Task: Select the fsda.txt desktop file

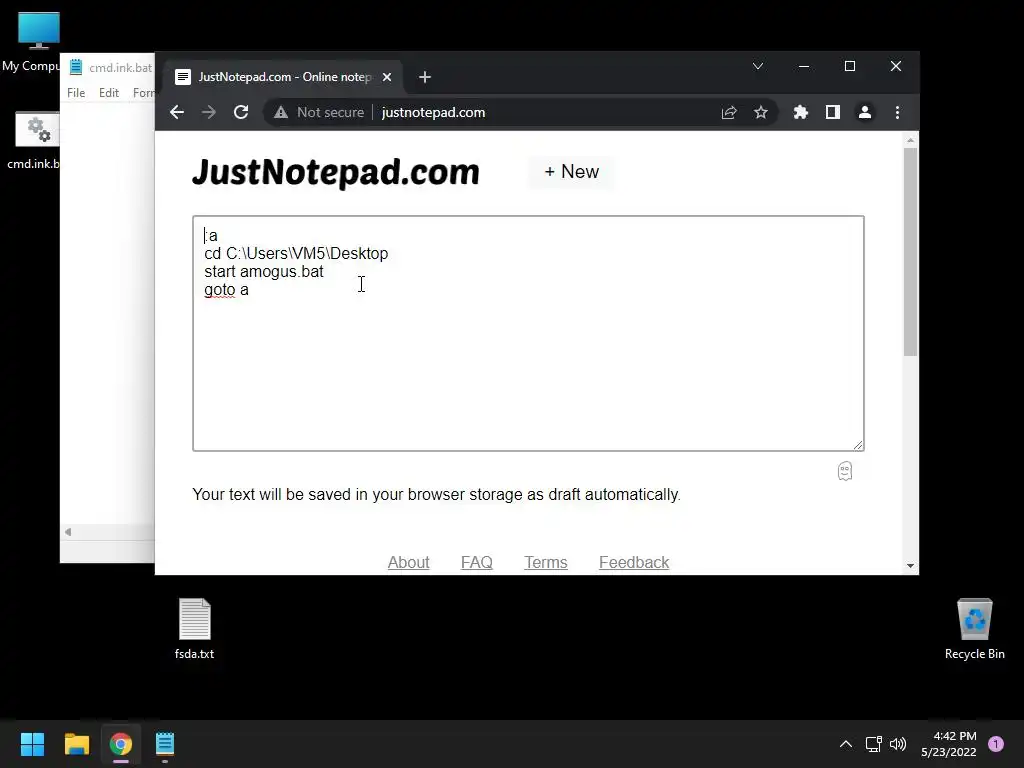Action: [x=195, y=628]
